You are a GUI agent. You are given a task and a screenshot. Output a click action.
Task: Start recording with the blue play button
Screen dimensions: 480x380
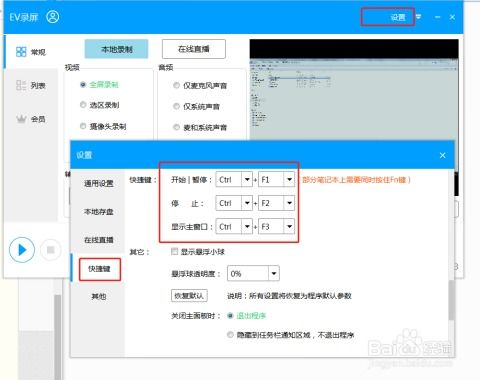tap(22, 250)
